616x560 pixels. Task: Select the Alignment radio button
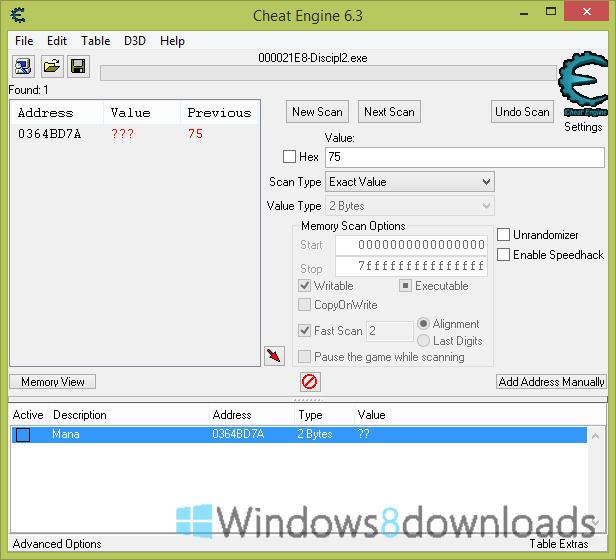(x=423, y=323)
